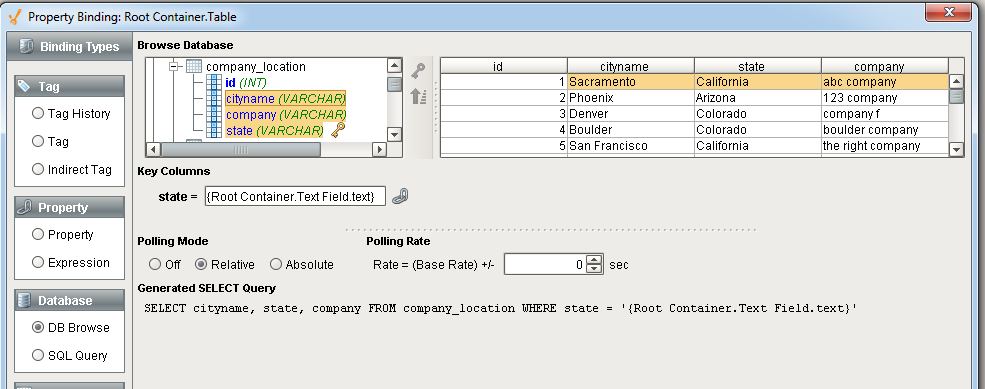Click the key column icon beside the tree
Viewport: 985px width, 389px height.
click(418, 70)
